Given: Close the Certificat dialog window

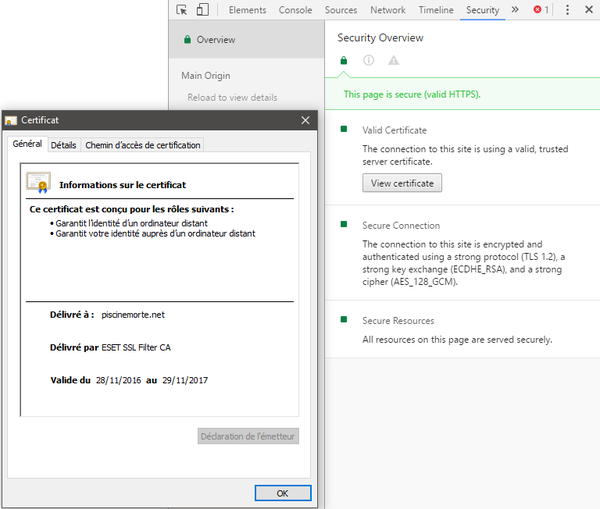Looking at the screenshot, I should pyautogui.click(x=305, y=120).
